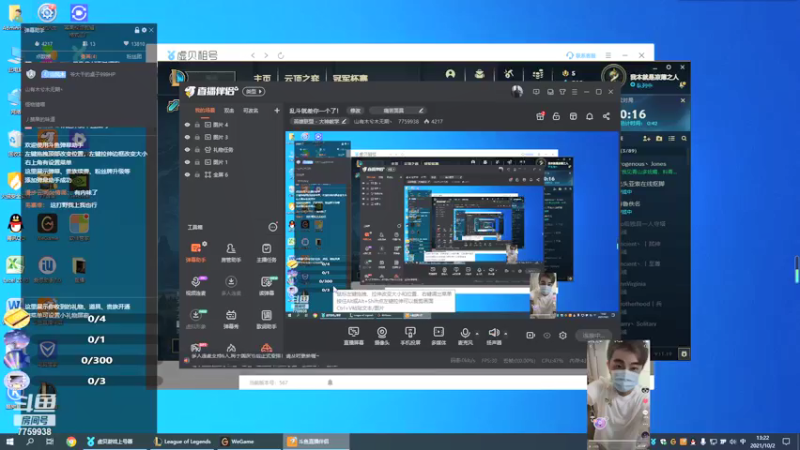Open 多人连麦 tool in toolbox
This screenshot has width=800, height=450.
click(x=231, y=286)
